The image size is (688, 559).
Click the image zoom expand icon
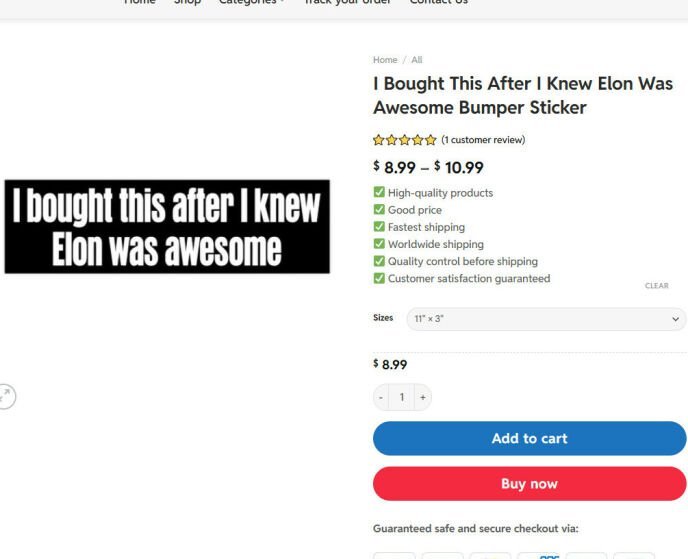pyautogui.click(x=6, y=396)
